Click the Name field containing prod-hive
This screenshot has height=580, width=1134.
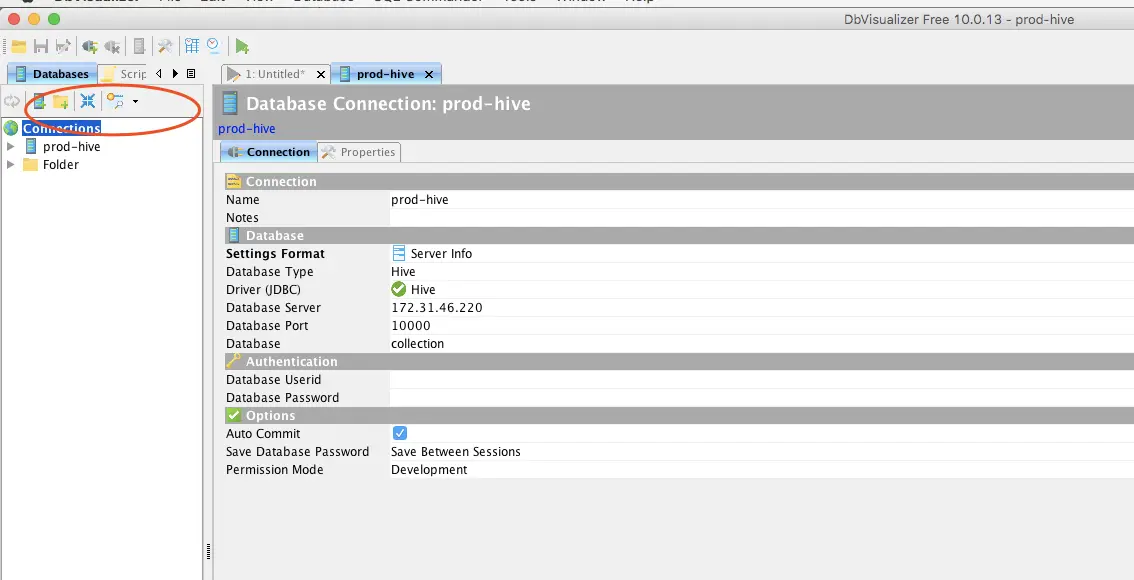762,200
